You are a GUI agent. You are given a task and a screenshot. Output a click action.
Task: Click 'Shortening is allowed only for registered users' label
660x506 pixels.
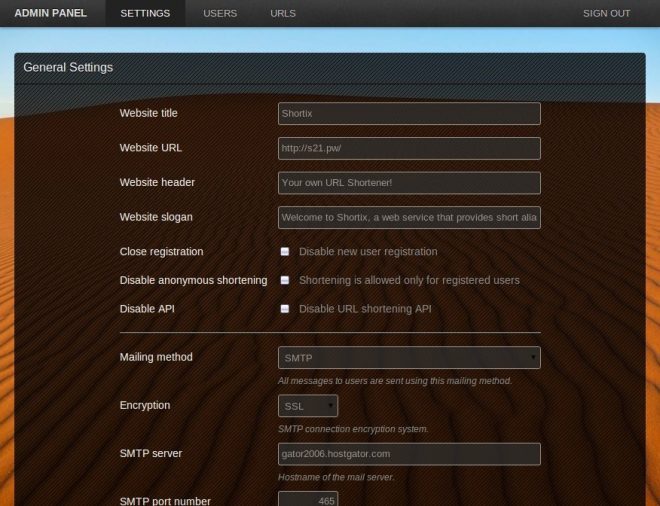[409, 281]
